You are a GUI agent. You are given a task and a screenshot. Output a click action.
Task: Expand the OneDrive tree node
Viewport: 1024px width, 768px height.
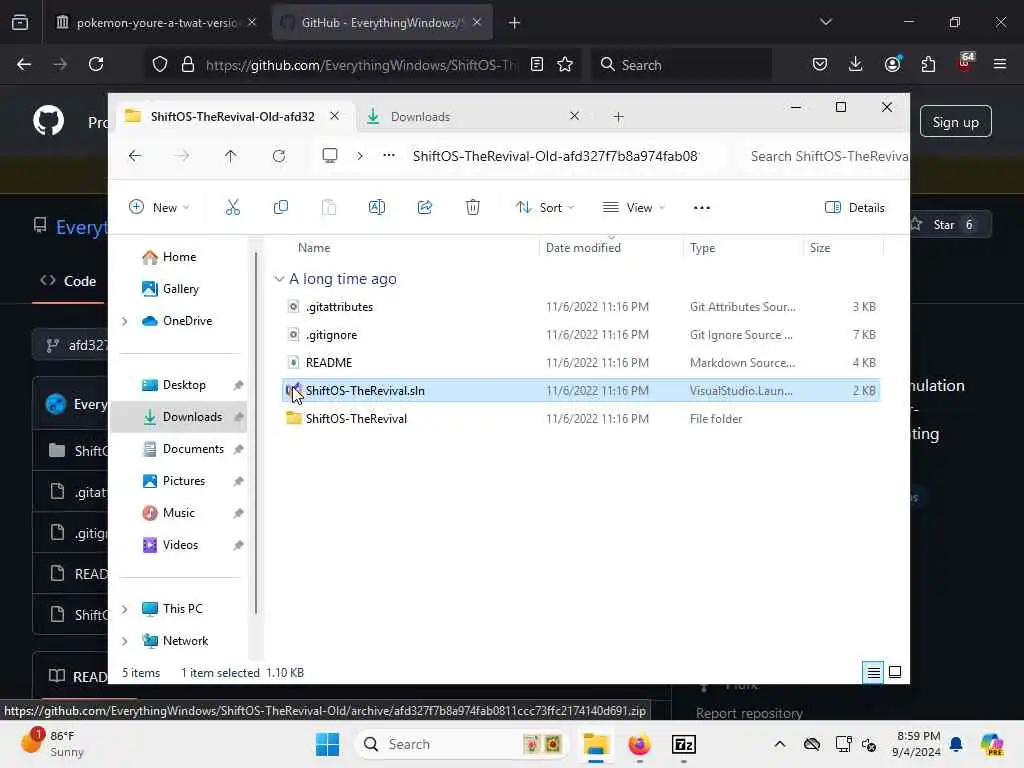[125, 321]
